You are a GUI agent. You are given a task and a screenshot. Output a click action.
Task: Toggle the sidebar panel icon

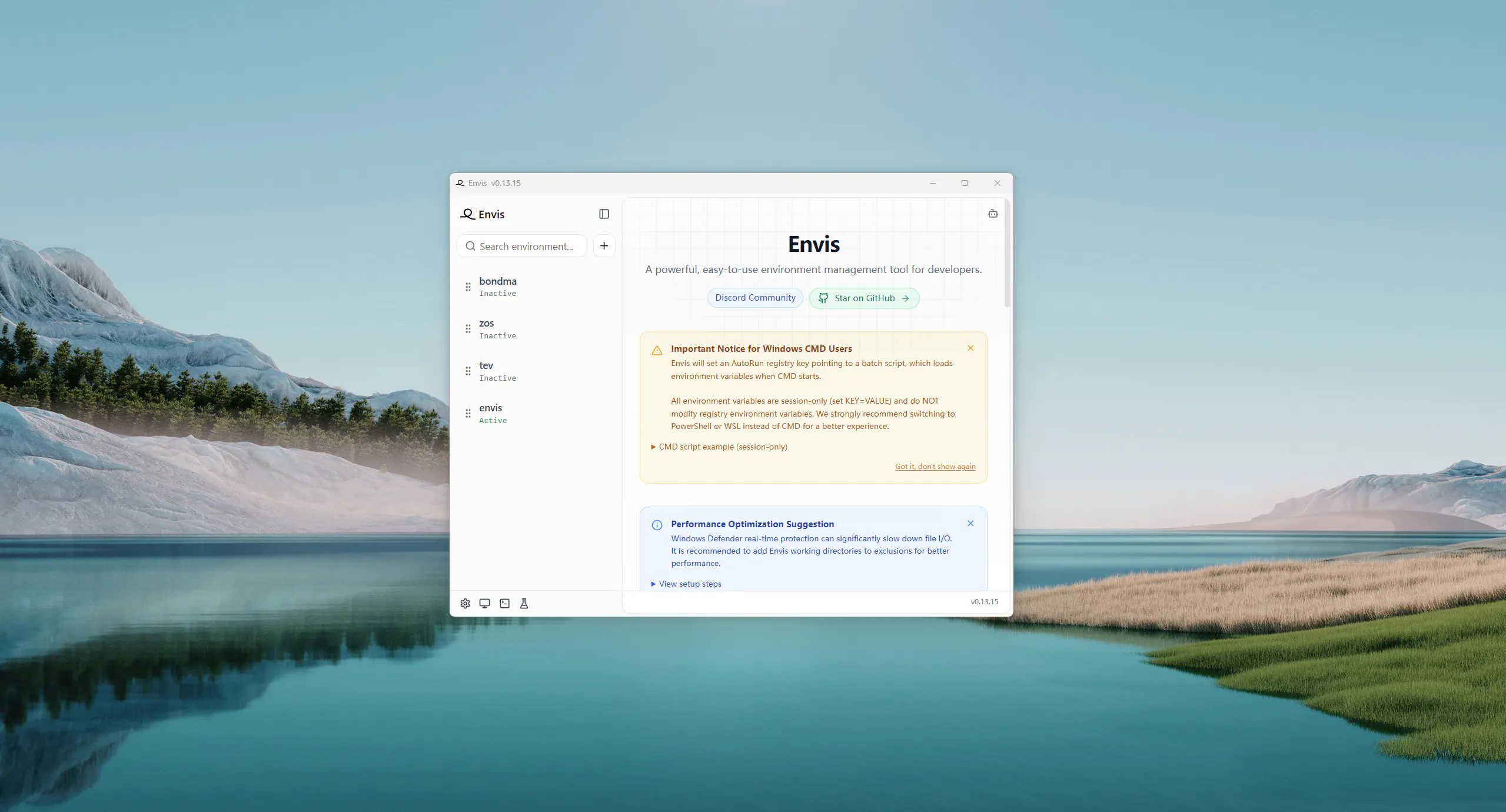[604, 214]
